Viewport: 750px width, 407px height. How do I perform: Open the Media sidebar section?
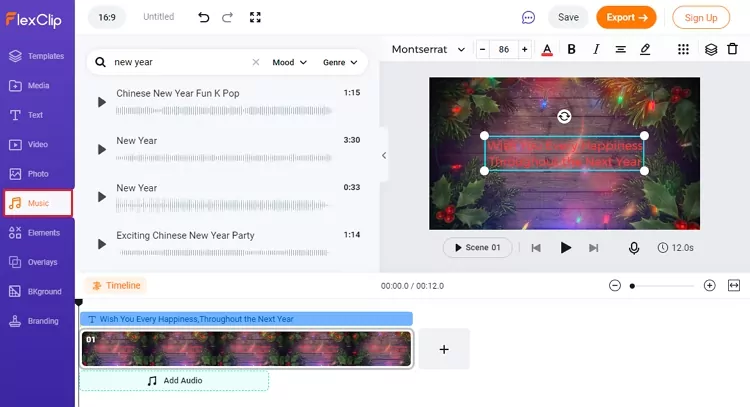click(30, 86)
